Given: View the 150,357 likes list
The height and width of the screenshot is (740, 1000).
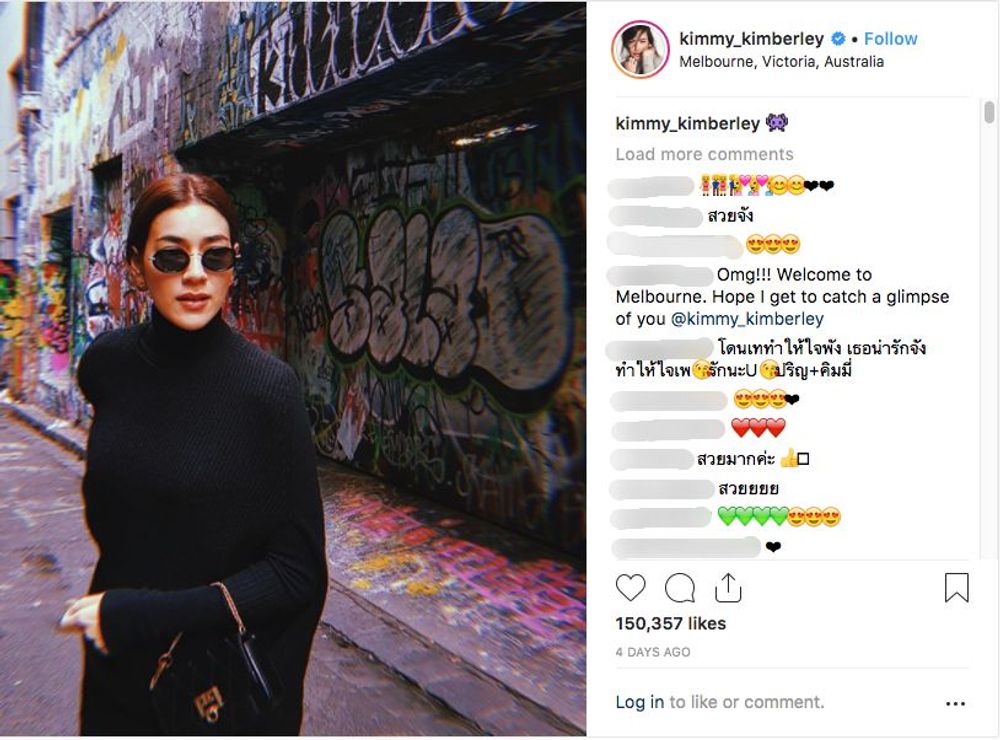Looking at the screenshot, I should click(670, 623).
